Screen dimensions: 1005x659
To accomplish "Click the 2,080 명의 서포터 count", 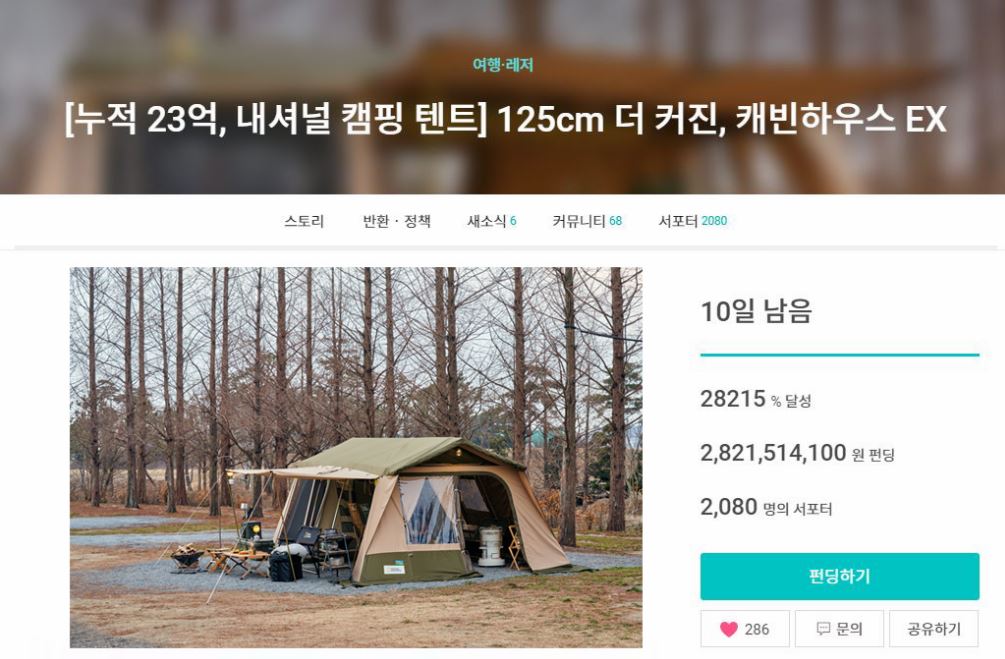I will [766, 508].
